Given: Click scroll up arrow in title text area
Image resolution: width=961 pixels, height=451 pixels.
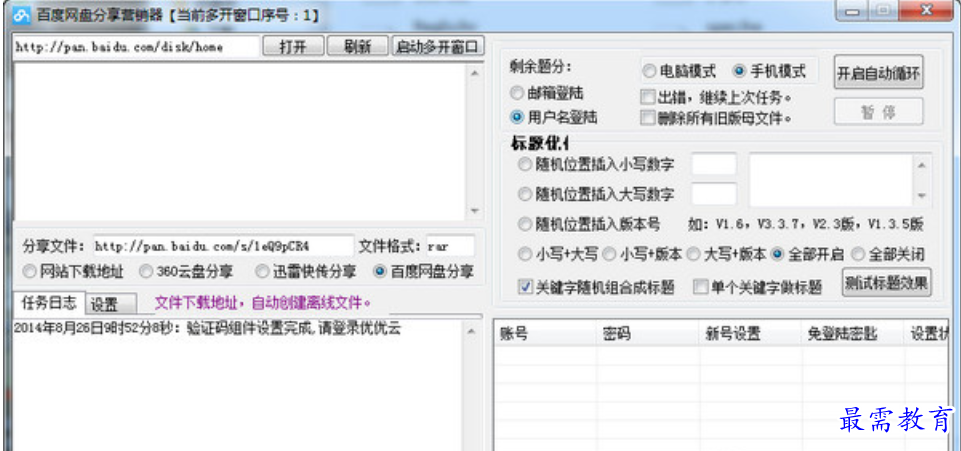Looking at the screenshot, I should click(921, 165).
